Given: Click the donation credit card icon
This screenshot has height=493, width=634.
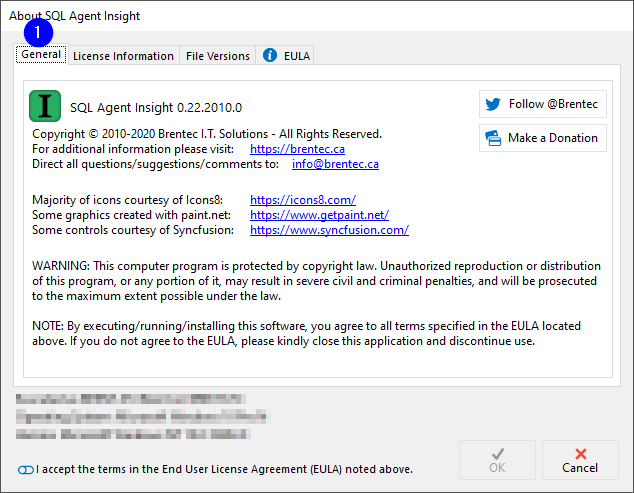Looking at the screenshot, I should click(493, 138).
